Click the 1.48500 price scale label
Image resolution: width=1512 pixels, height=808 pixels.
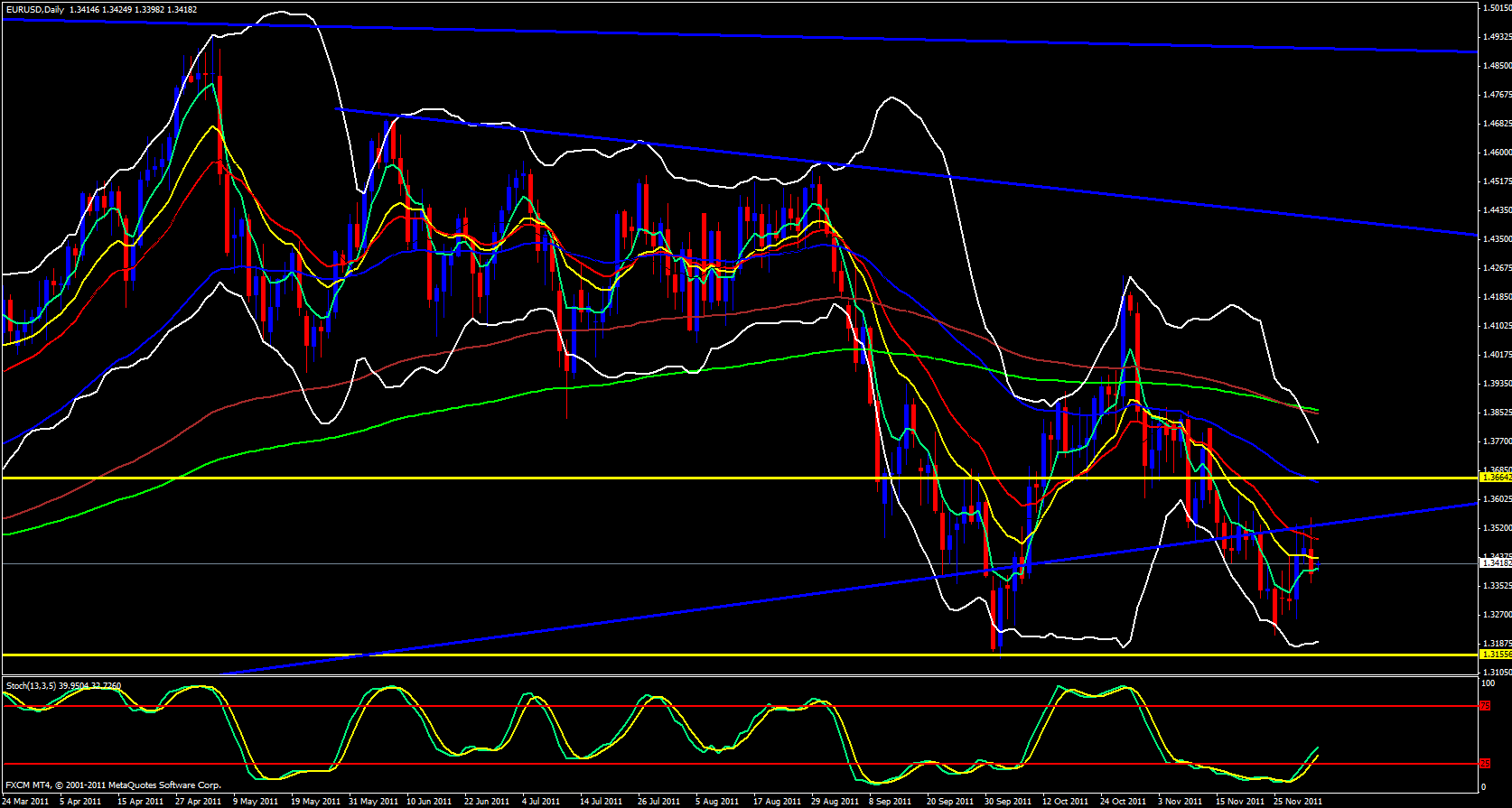coord(1497,66)
